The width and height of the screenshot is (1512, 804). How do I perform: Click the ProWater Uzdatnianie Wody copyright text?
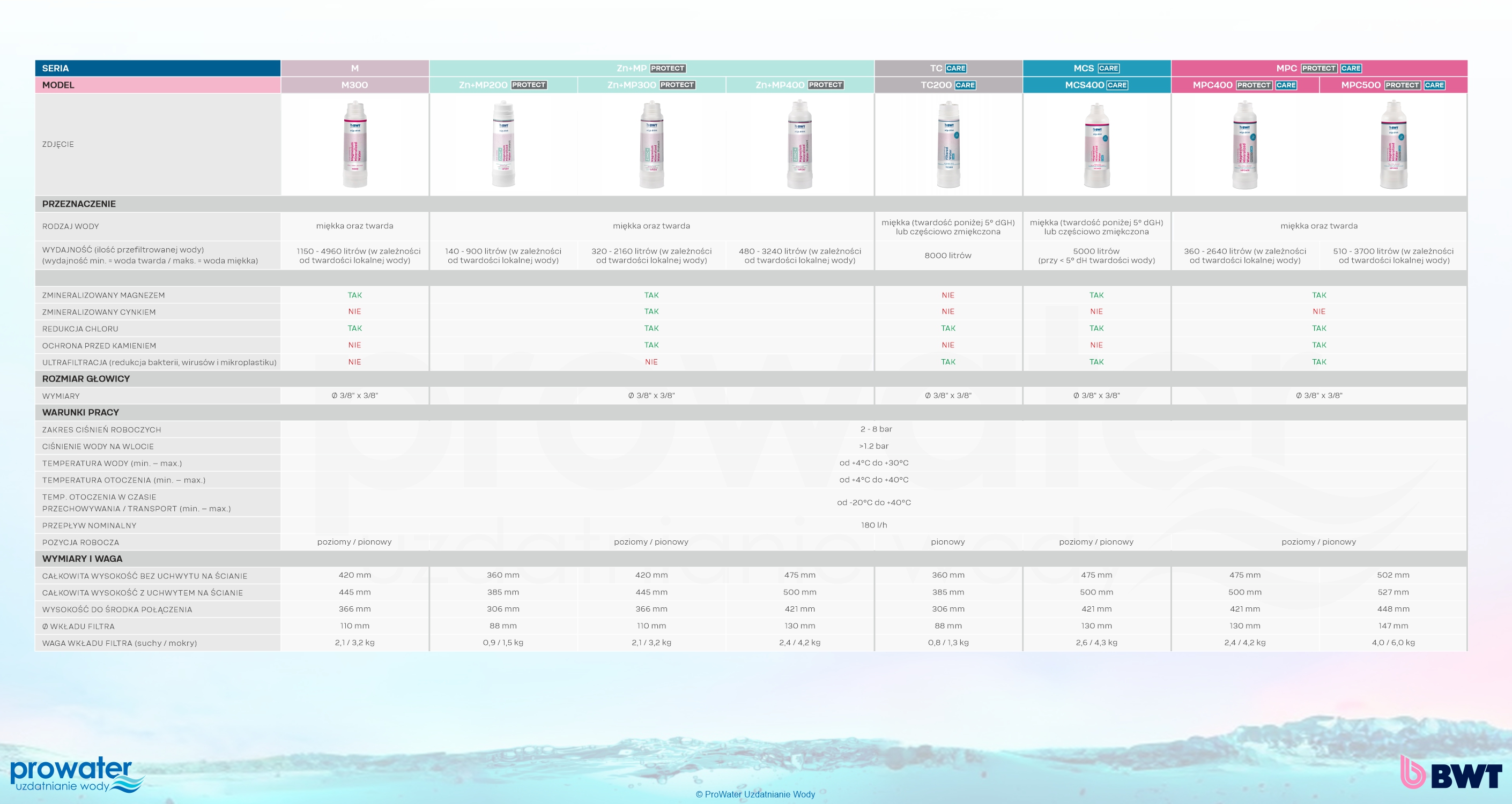pyautogui.click(x=755, y=794)
